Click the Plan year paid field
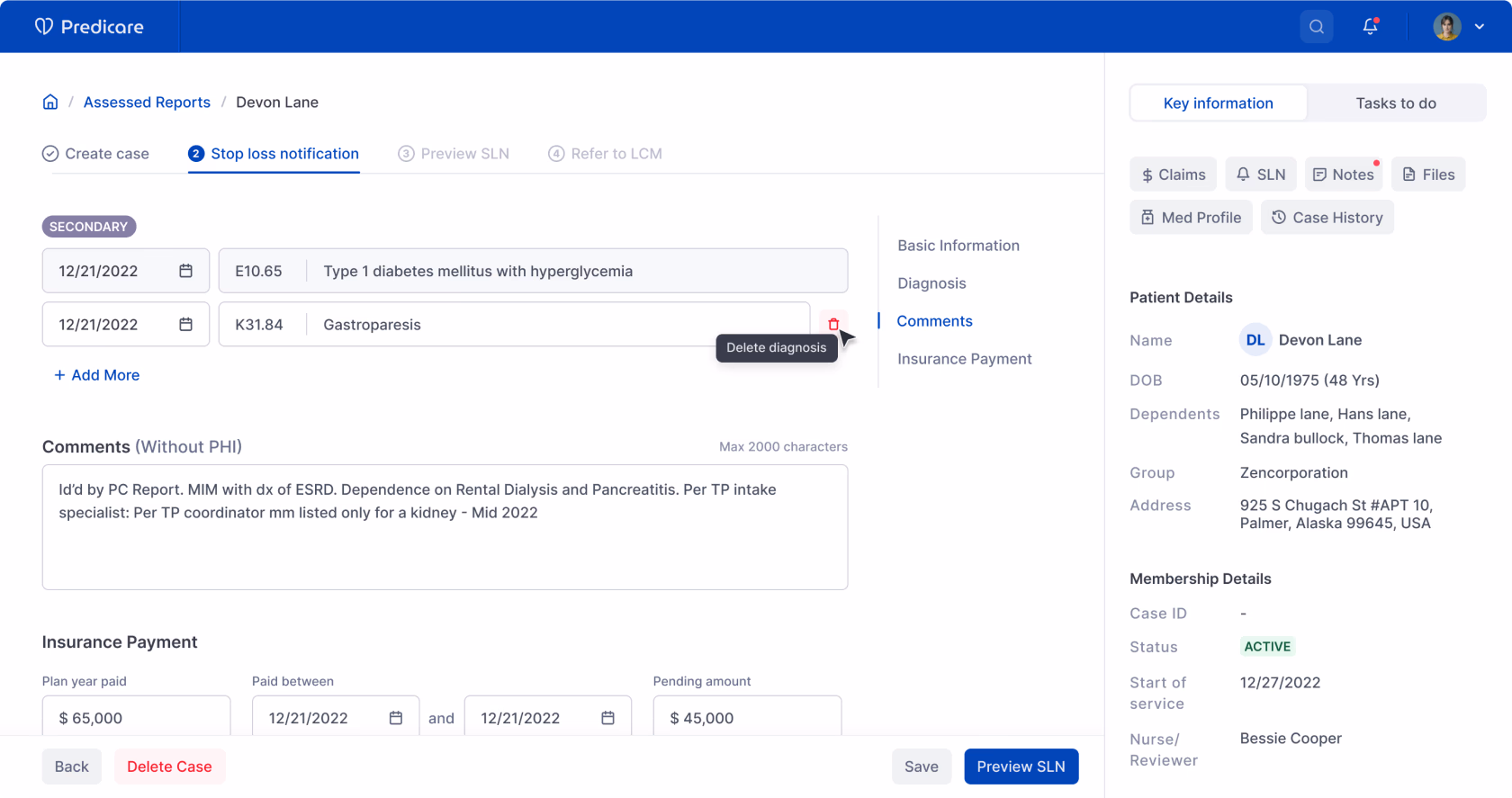The height and width of the screenshot is (798, 1512). tap(136, 718)
